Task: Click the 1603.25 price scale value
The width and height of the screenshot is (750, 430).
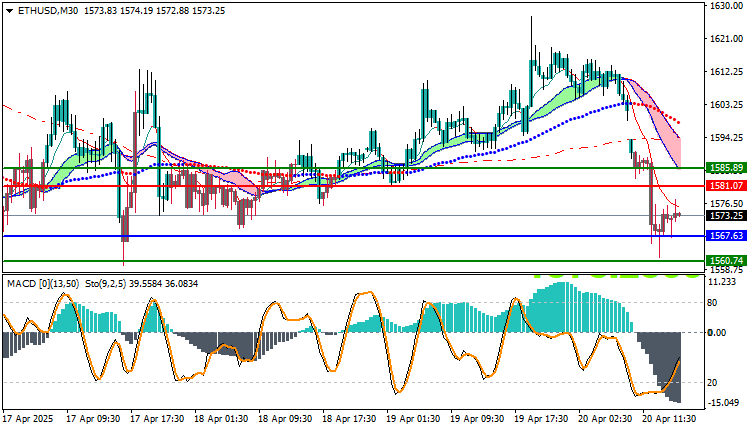Action: [x=727, y=104]
